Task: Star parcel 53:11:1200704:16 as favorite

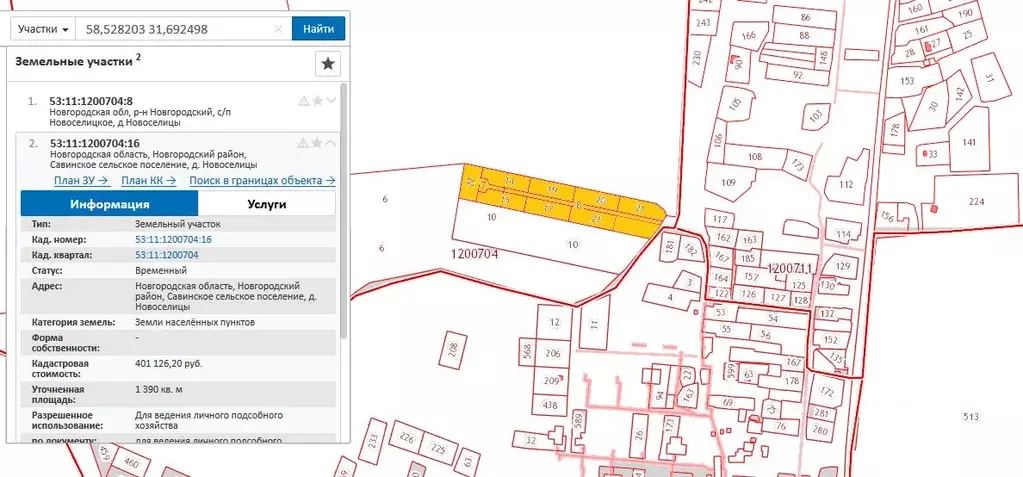Action: (x=317, y=144)
